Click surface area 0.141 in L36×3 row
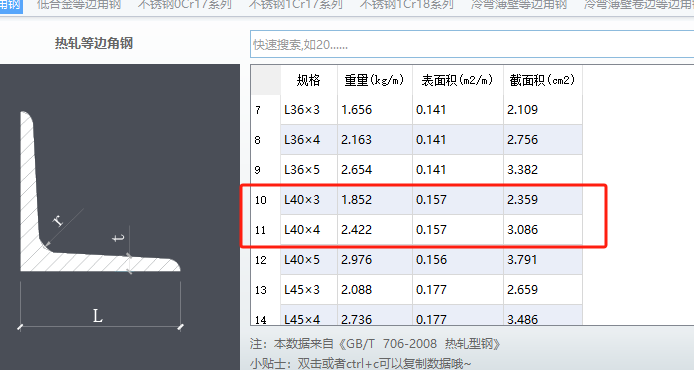Viewport: 694px width, 370px height. click(x=458, y=110)
